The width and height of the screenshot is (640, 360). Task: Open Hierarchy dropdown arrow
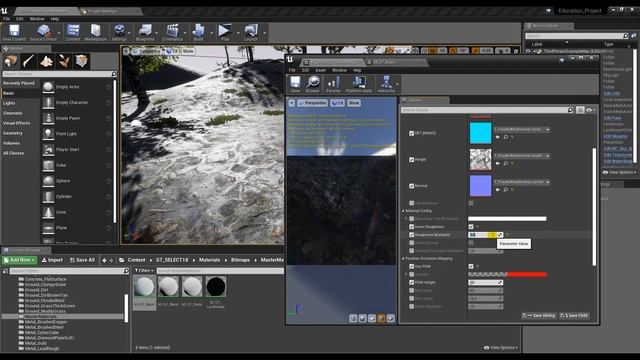[398, 84]
